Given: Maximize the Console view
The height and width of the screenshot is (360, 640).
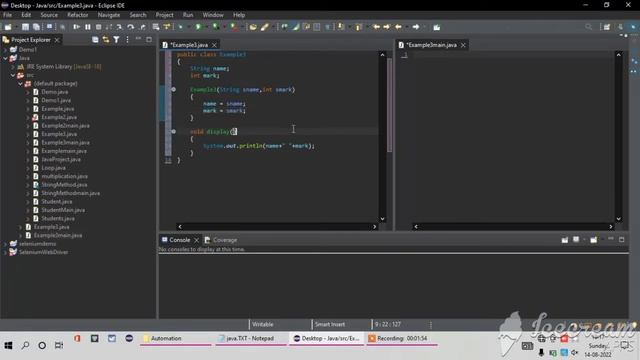Looking at the screenshot, I should tap(622, 240).
